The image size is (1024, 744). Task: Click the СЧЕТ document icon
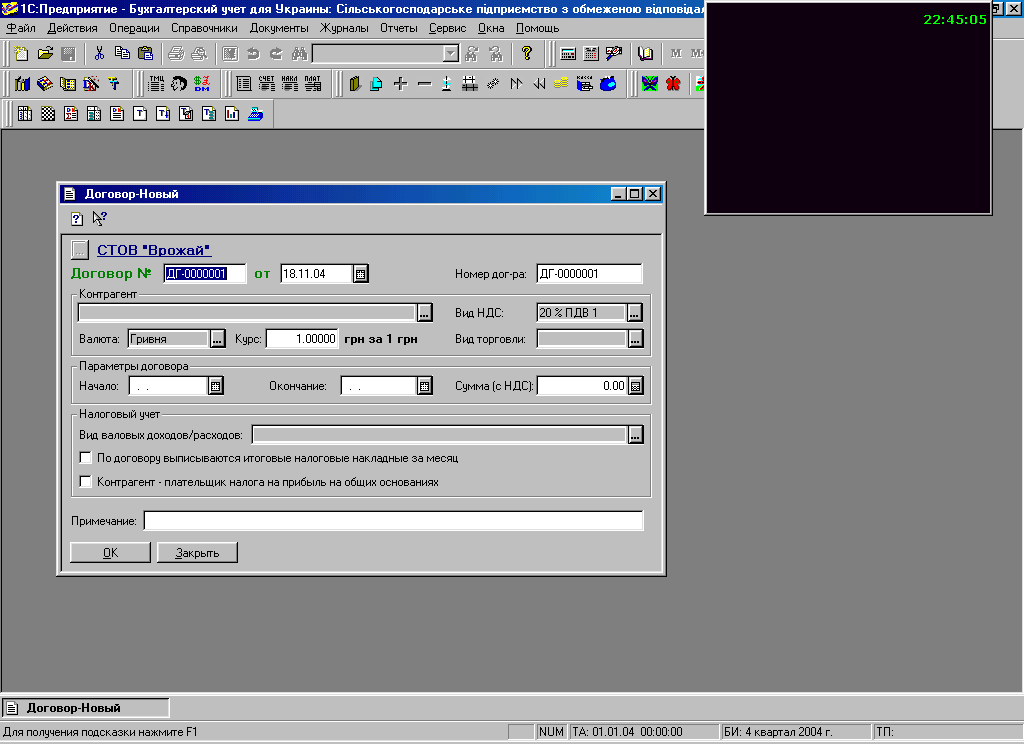click(266, 84)
